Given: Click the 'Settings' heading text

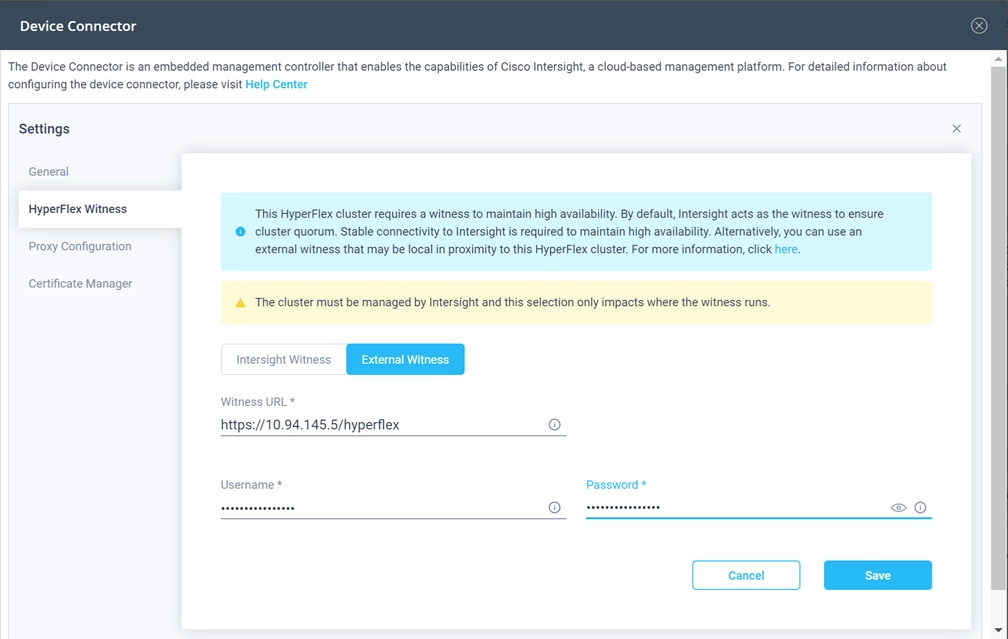Looking at the screenshot, I should [x=44, y=129].
